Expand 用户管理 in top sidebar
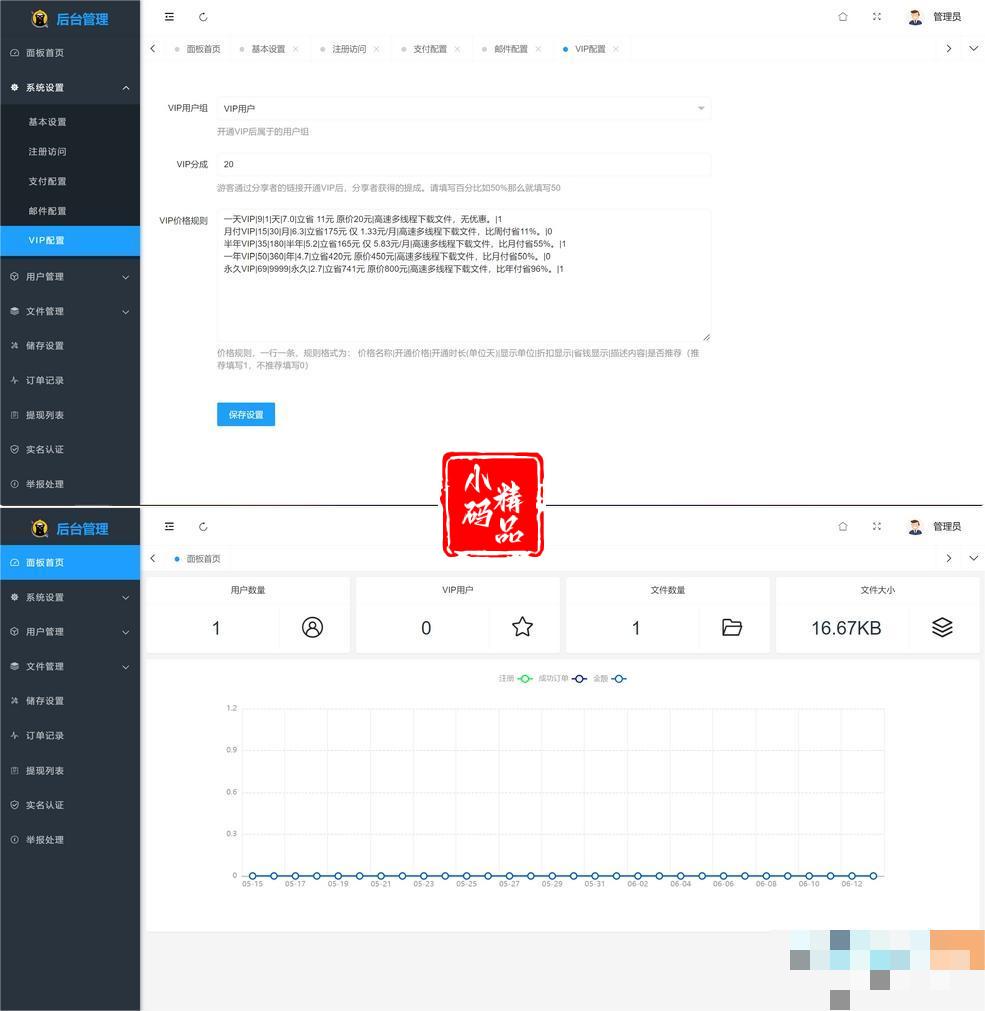This screenshot has height=1011, width=985. [70, 277]
